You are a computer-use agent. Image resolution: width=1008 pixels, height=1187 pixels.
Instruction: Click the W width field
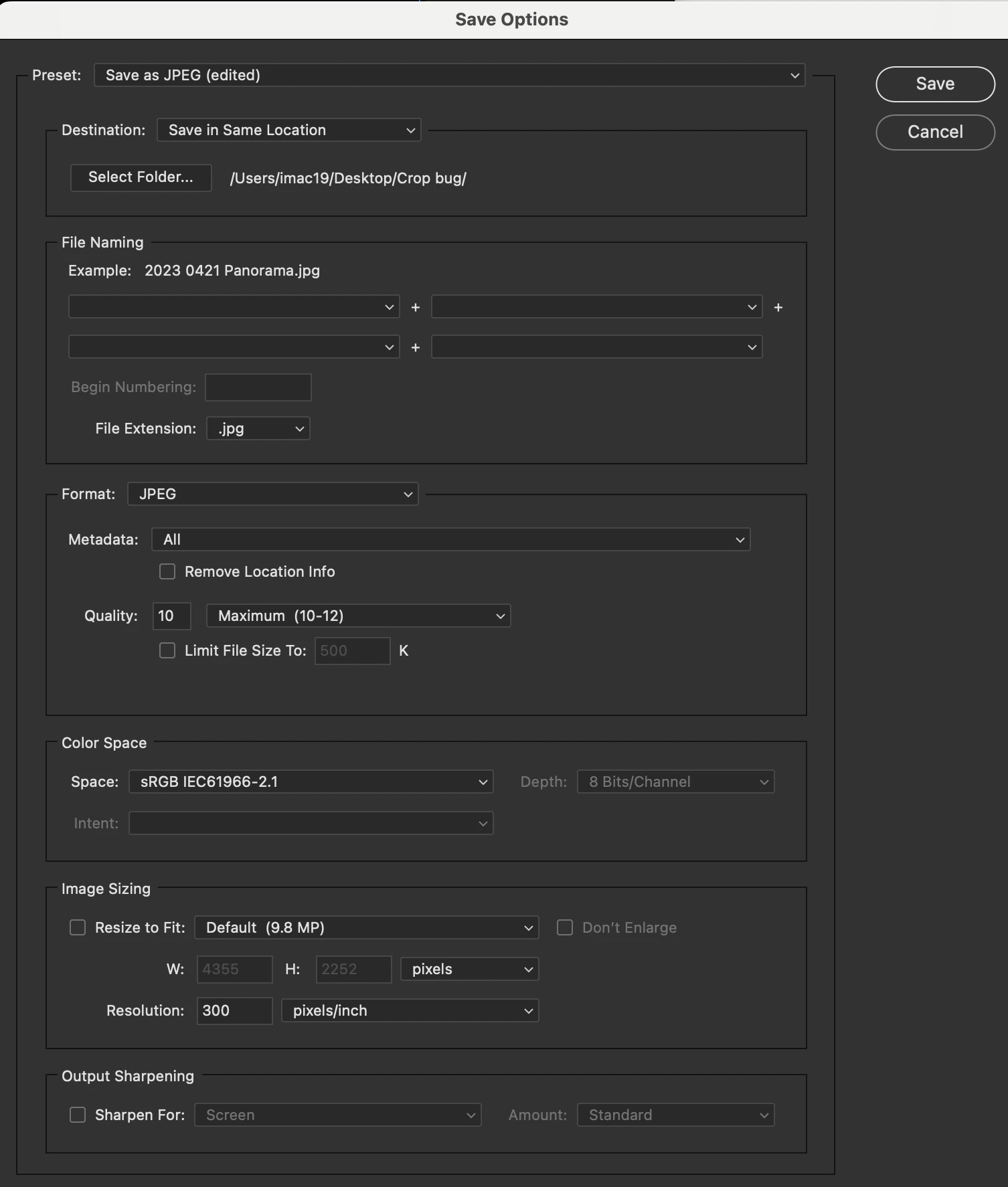pos(234,969)
